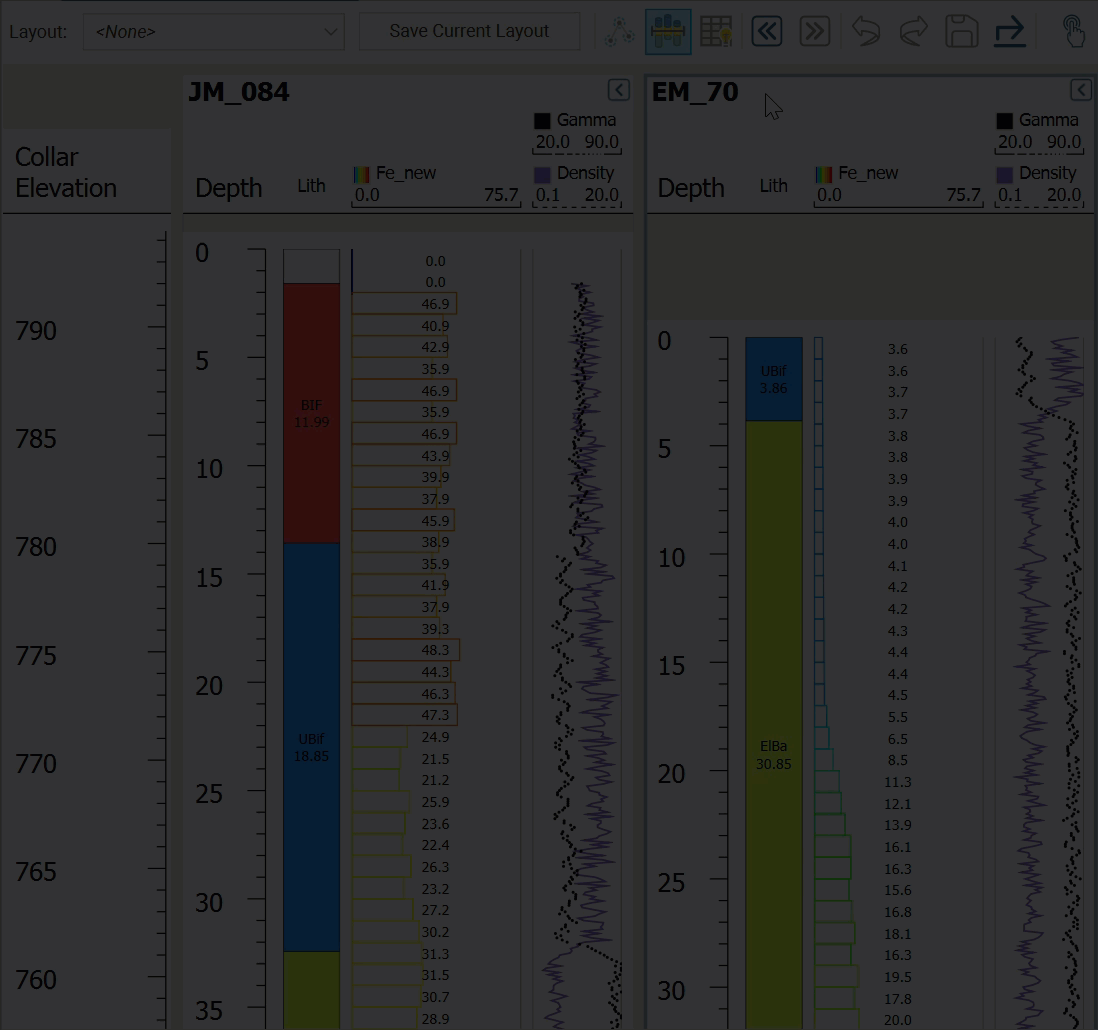Collapse the EM_70 drillhole panel

pos(1081,91)
